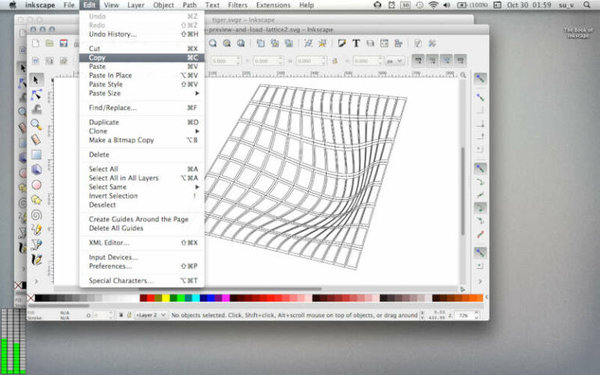Click the Duplicate objects toolbar icon

261,43
